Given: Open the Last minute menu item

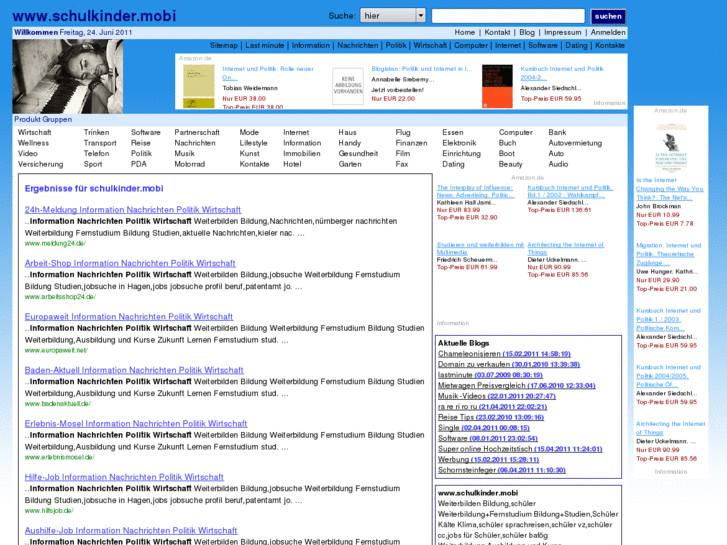Looking at the screenshot, I should point(265,45).
